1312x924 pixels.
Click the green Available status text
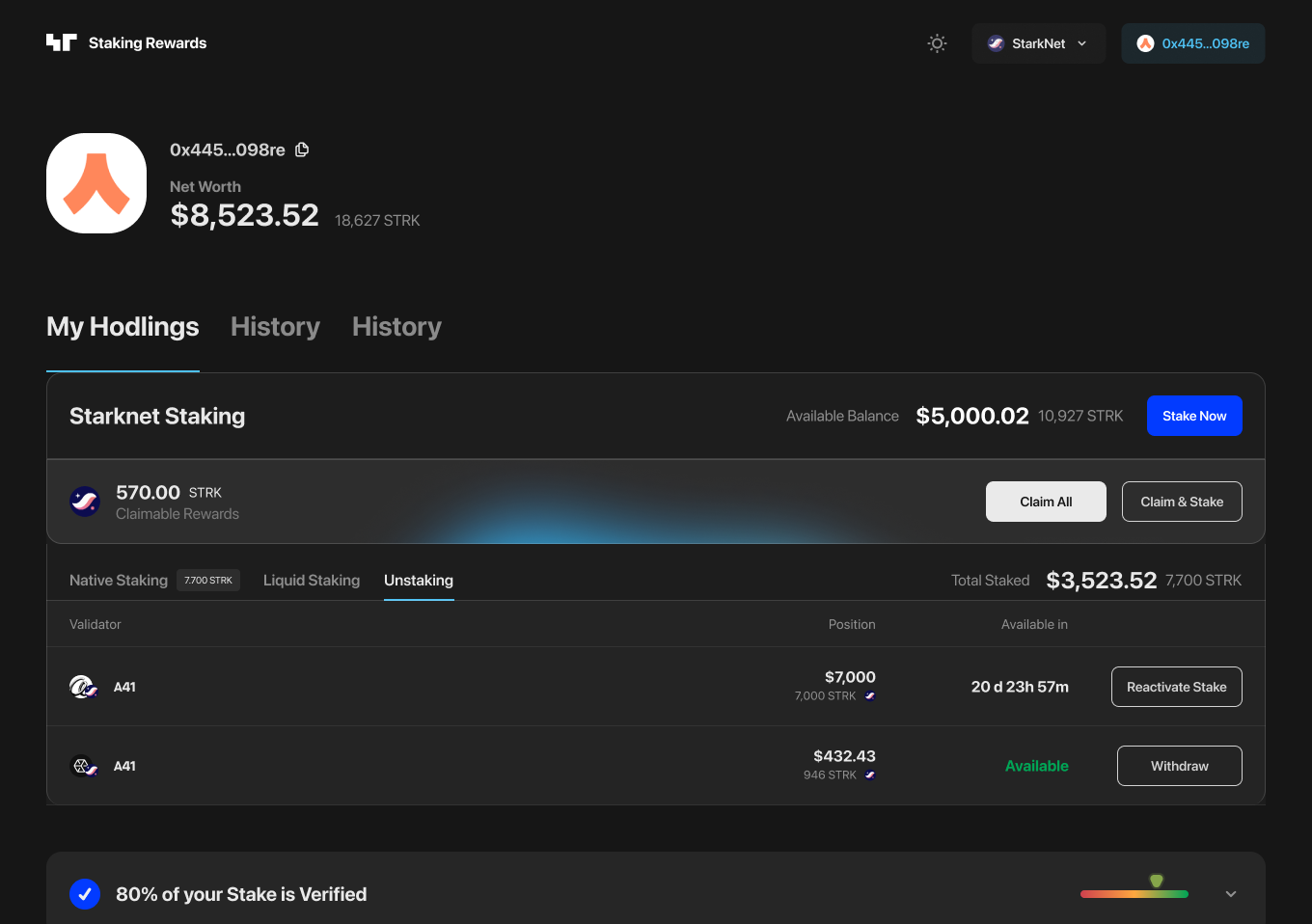[x=1037, y=766]
